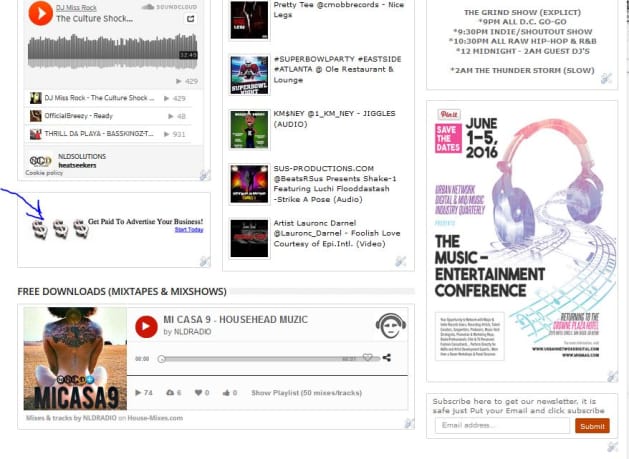629x459 pixels.
Task: Click the favorites heart icon with 0
Action: point(198,392)
